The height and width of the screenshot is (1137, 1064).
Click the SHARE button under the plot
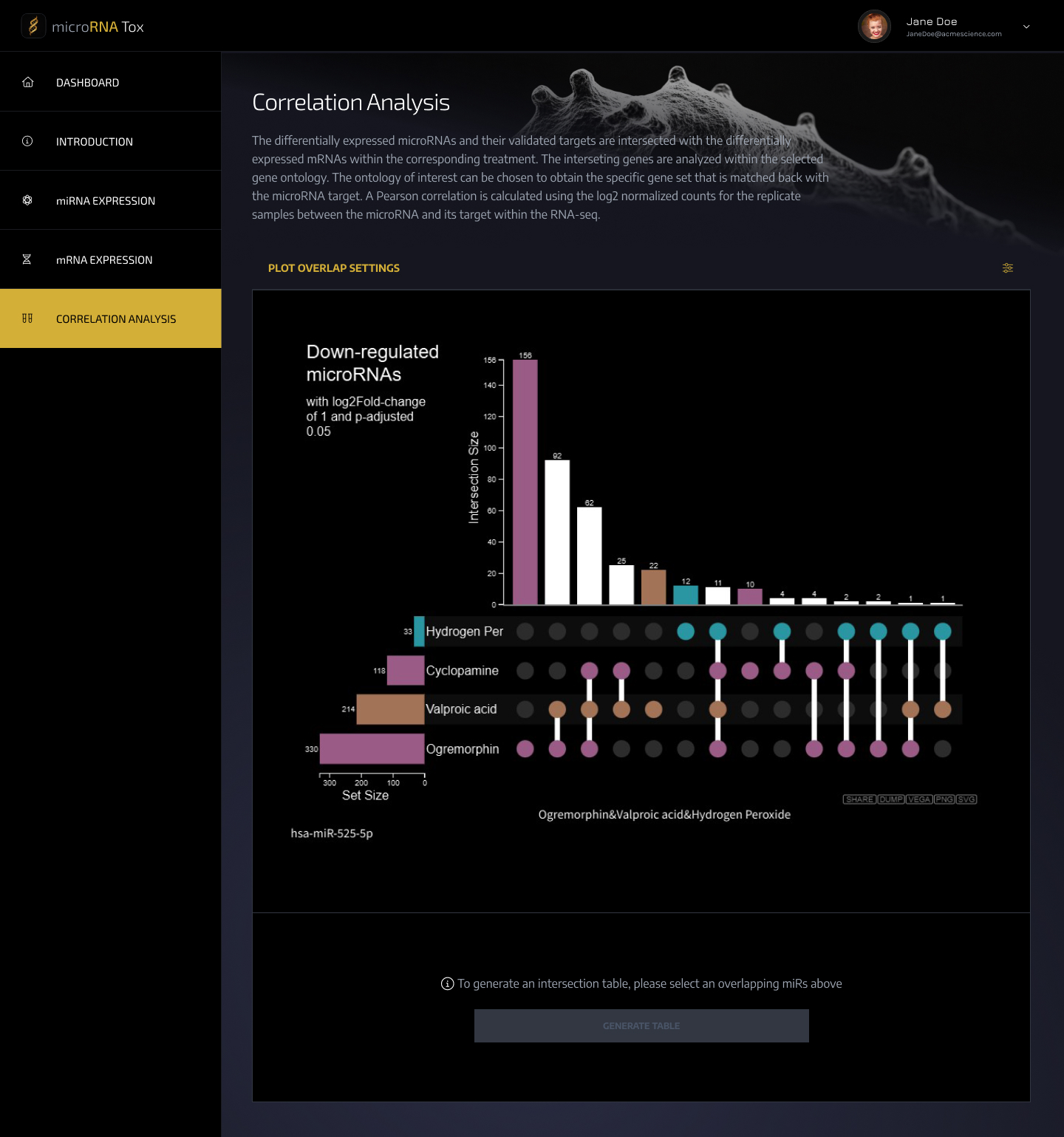click(x=859, y=799)
